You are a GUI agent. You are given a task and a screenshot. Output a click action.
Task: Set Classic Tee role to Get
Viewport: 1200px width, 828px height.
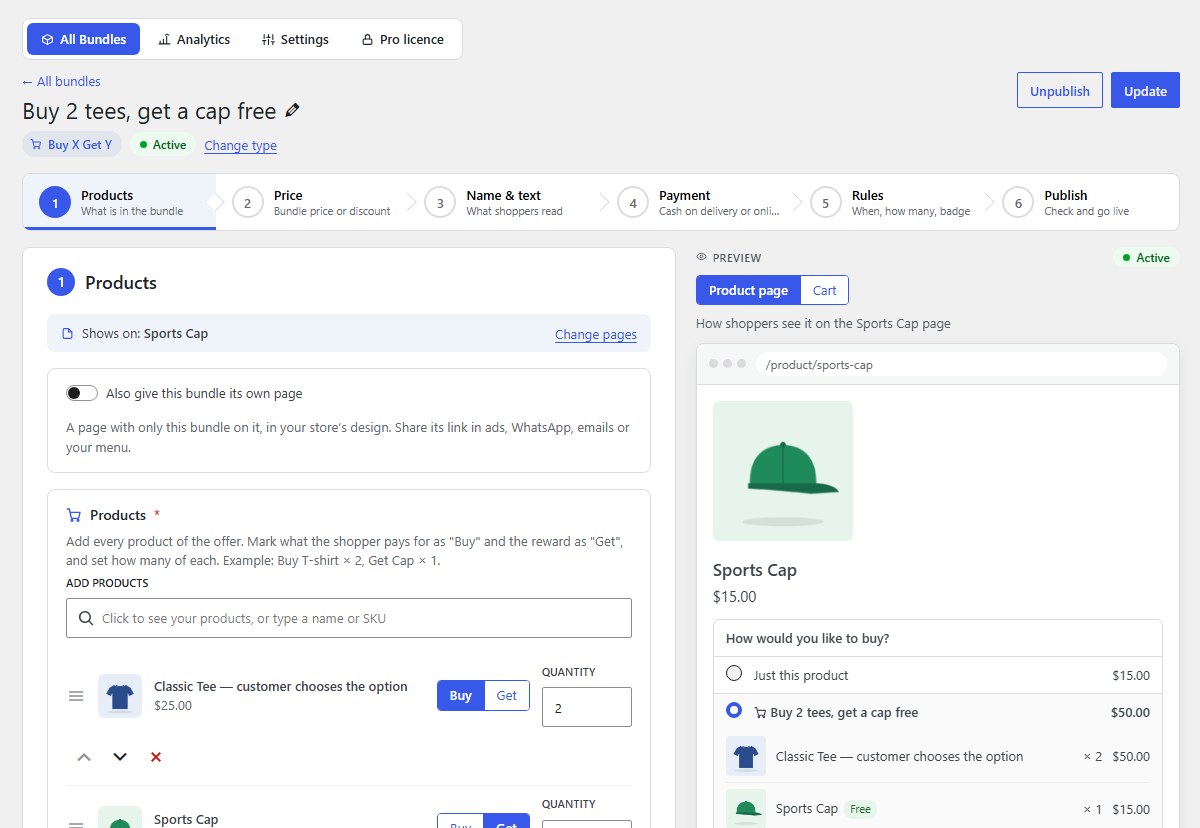click(x=507, y=695)
